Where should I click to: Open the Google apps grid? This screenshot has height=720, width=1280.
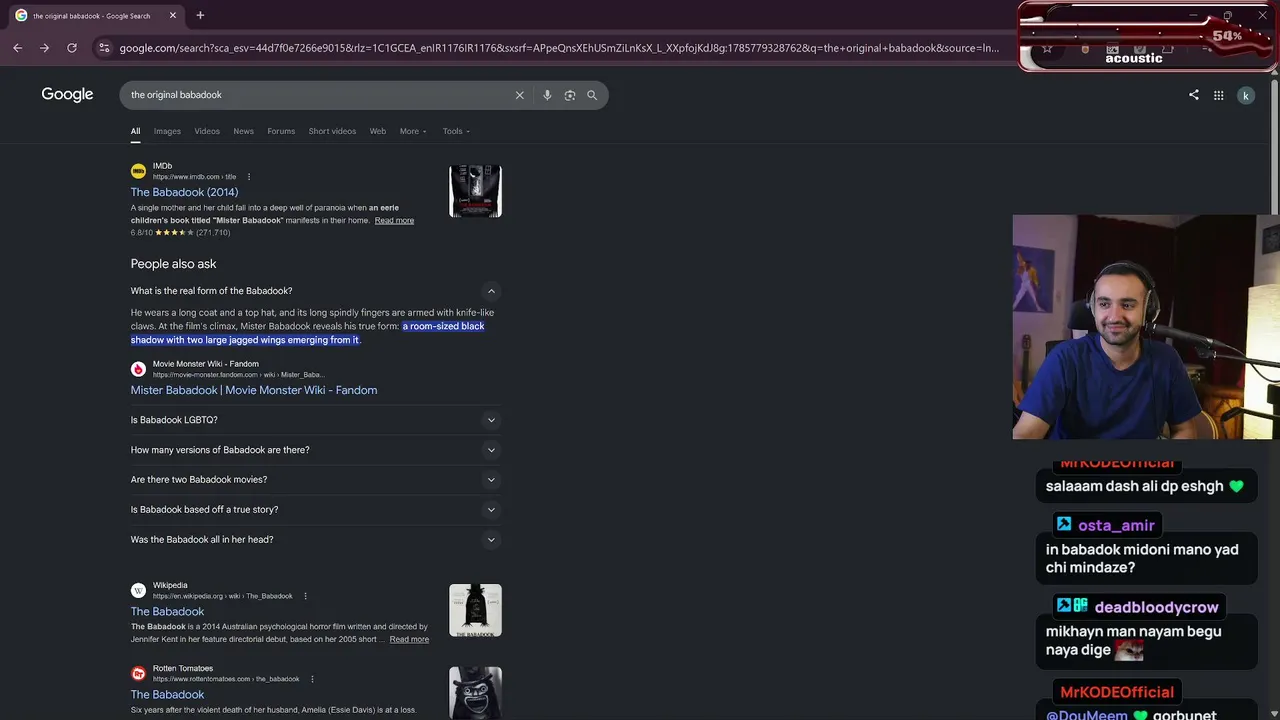[1219, 95]
